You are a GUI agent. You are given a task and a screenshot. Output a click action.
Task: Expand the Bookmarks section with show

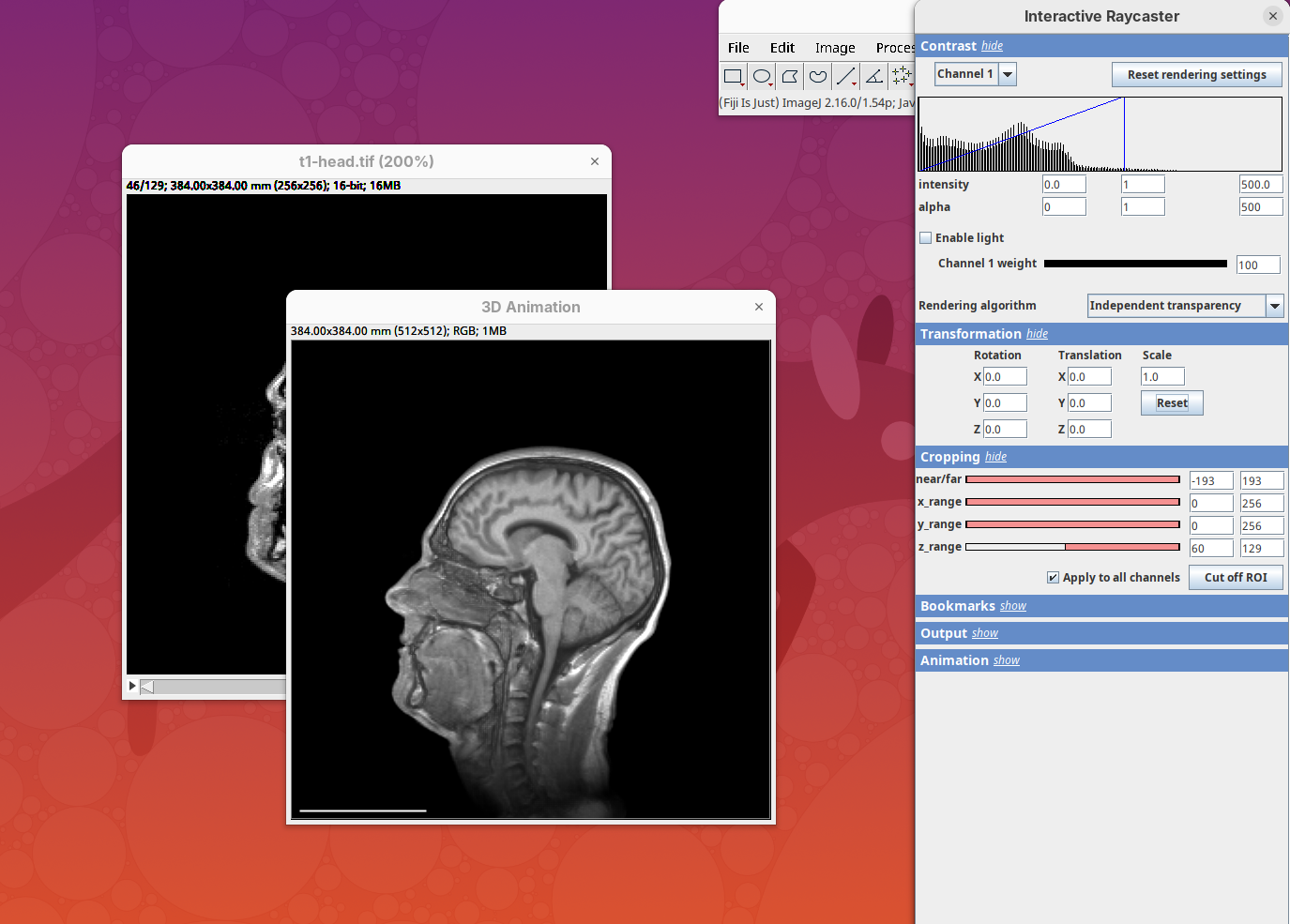(1012, 606)
